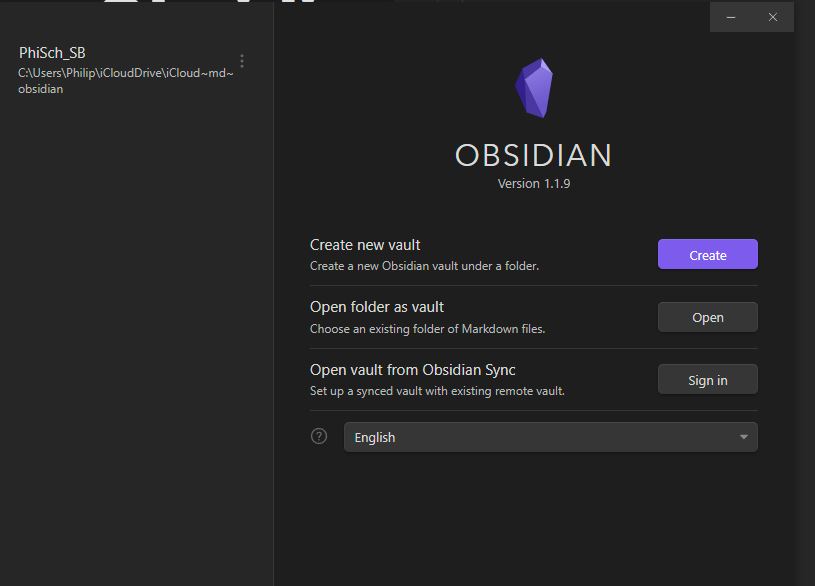This screenshot has width=815, height=586.
Task: Click the vault path C:\Users\Philip\iCloudDrive
Action: 125,81
